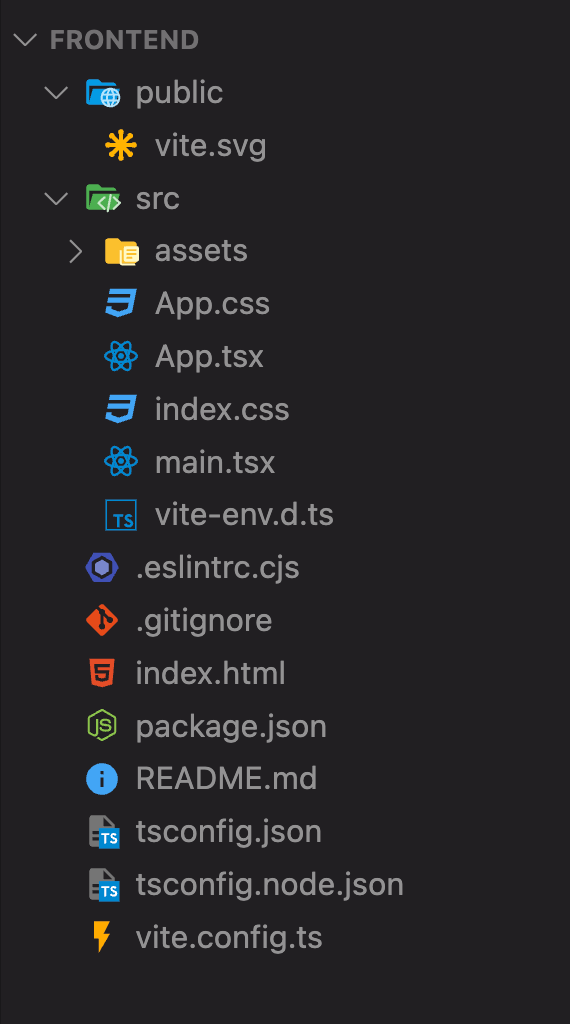Click the TS icon for vite-env.d.ts
570x1024 pixels.
tap(121, 515)
